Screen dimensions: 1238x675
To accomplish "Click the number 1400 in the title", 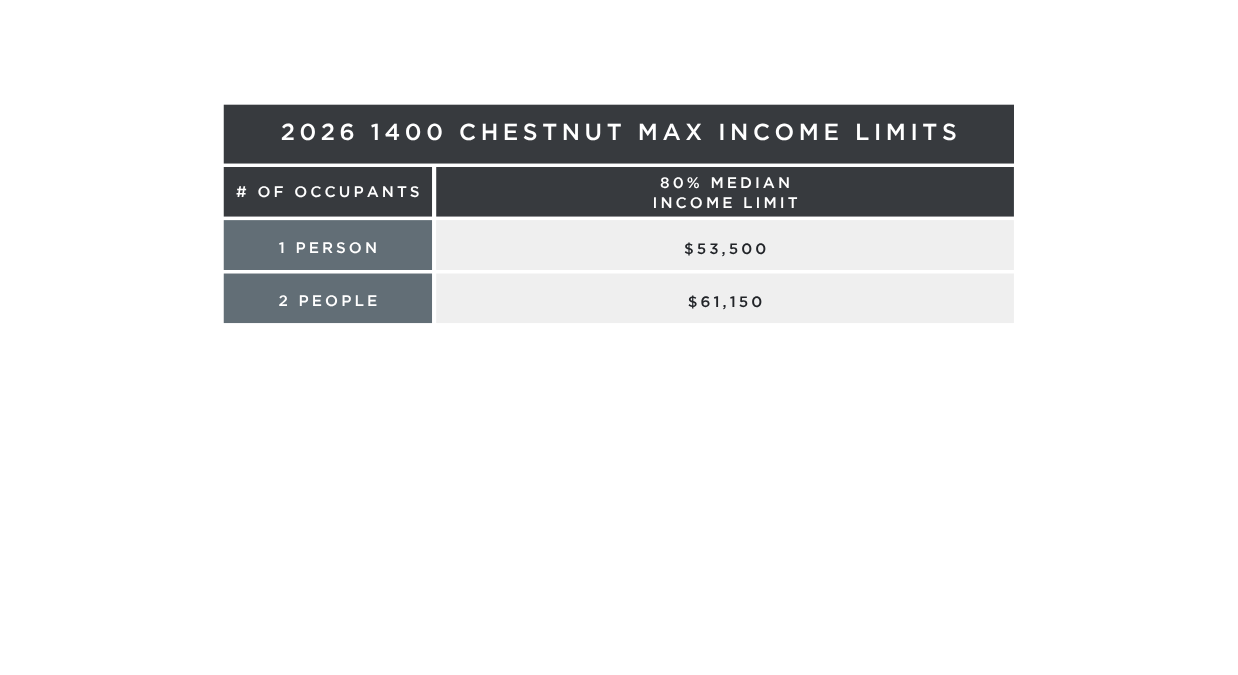I will coord(408,132).
